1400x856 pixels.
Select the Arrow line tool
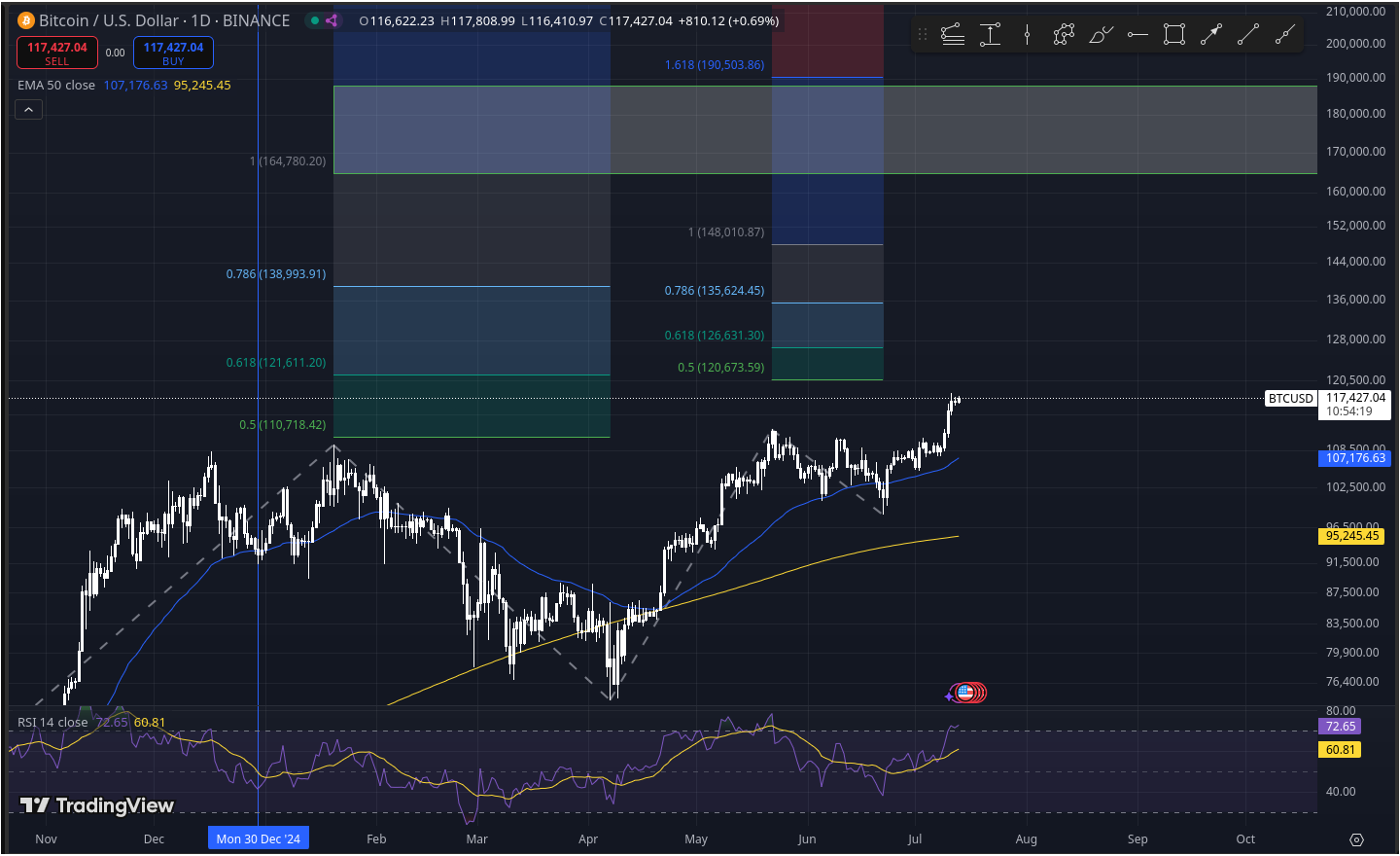tap(1211, 35)
